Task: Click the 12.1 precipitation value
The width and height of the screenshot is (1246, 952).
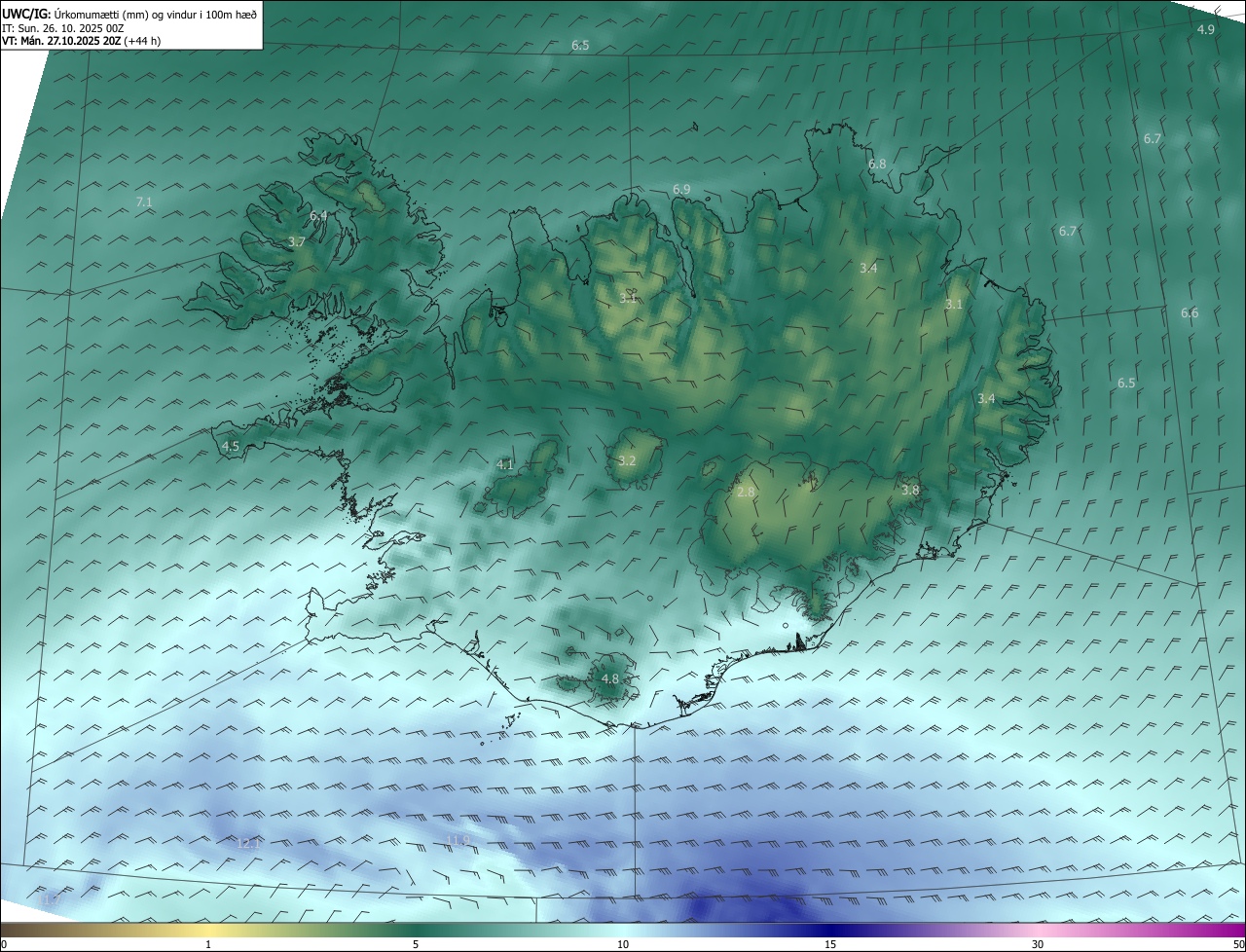Action: [249, 843]
